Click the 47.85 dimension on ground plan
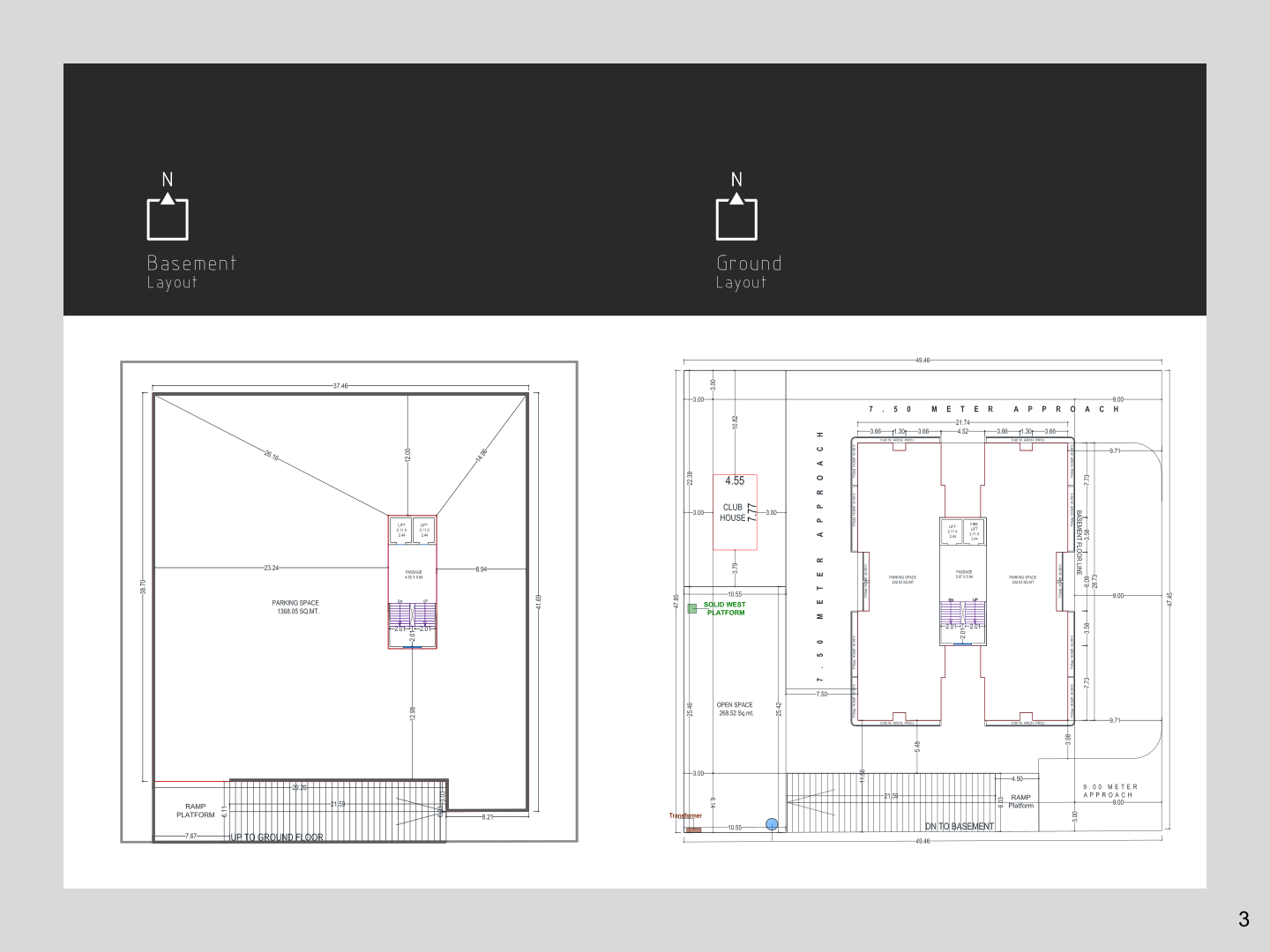This screenshot has width=1270, height=952. [676, 602]
